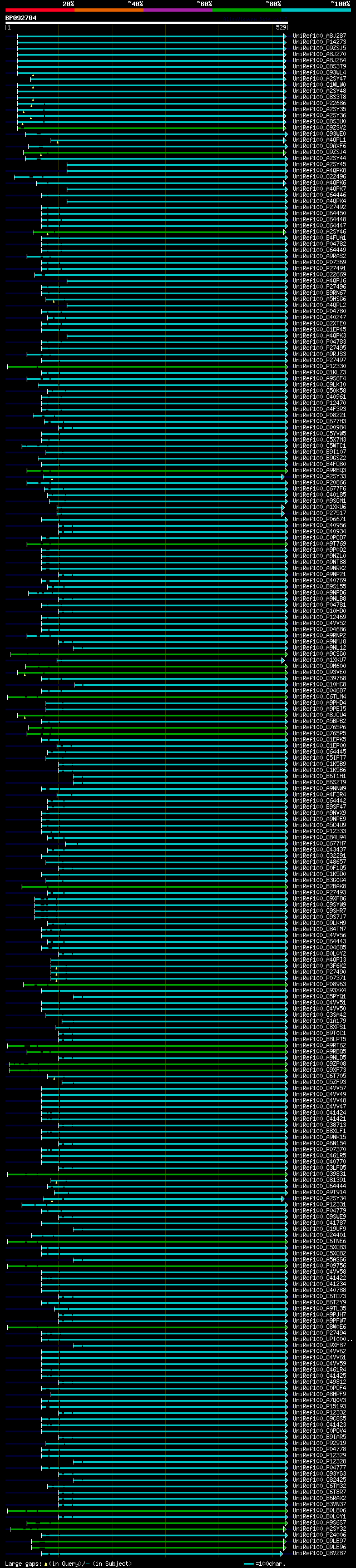Select the UniRef100_Q4VV52 label
The width and height of the screenshot is (356, 1568).
click(x=319, y=624)
